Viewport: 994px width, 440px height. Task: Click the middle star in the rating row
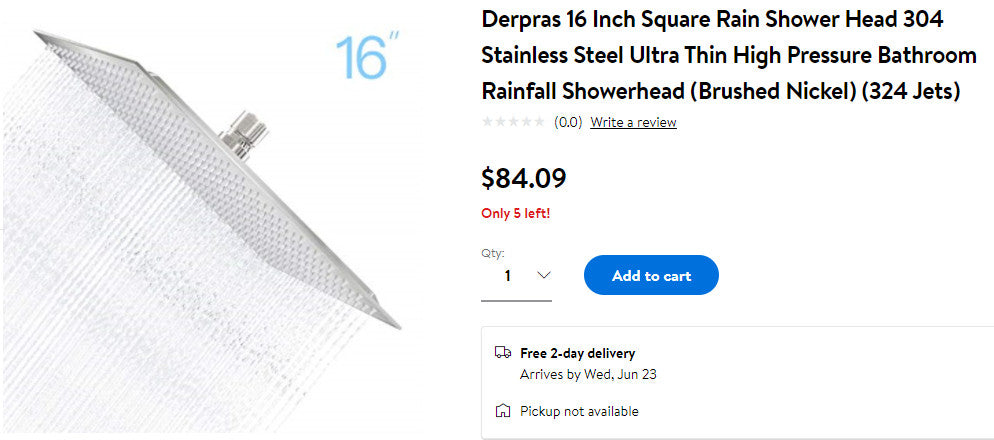point(515,122)
